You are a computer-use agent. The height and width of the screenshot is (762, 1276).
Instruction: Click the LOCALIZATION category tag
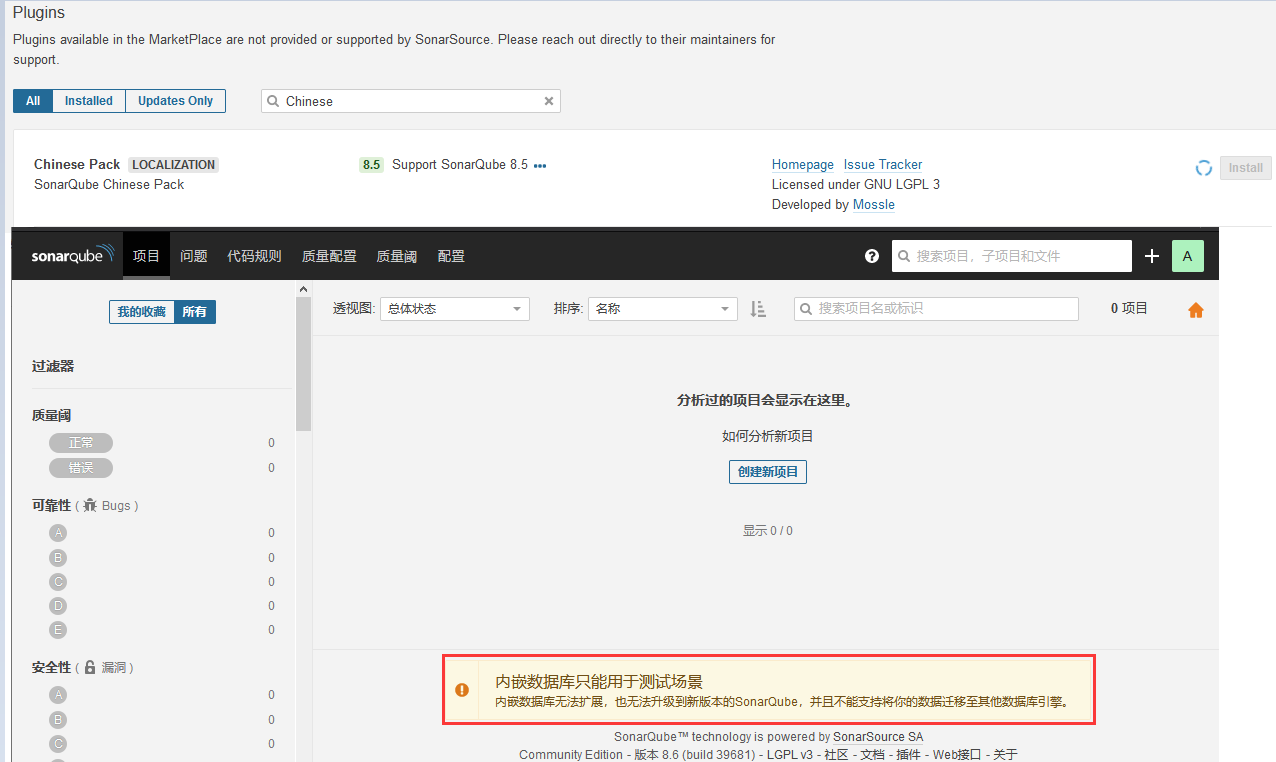174,165
